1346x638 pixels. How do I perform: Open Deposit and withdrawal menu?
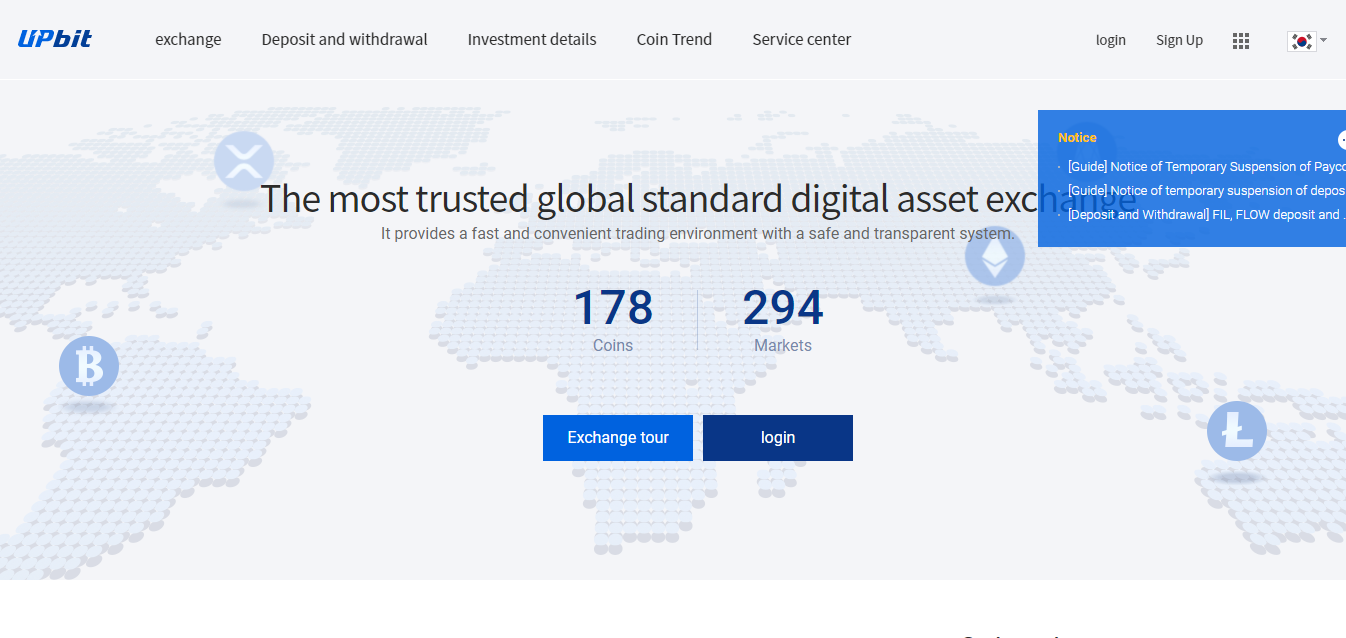click(344, 40)
